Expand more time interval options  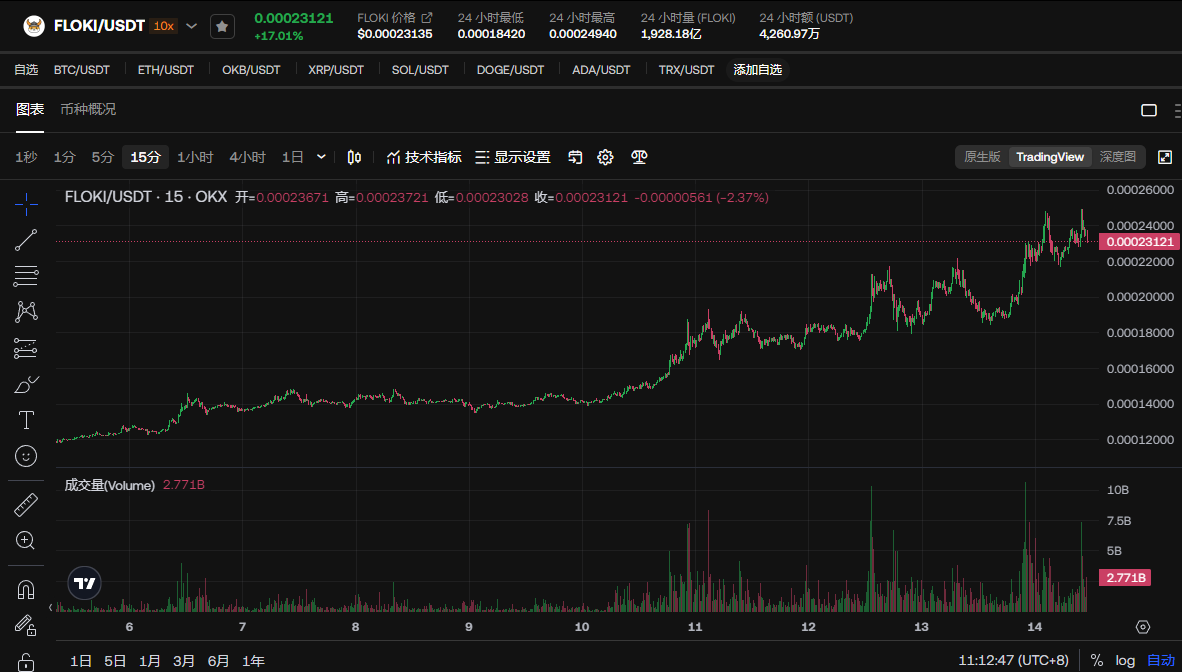(321, 157)
